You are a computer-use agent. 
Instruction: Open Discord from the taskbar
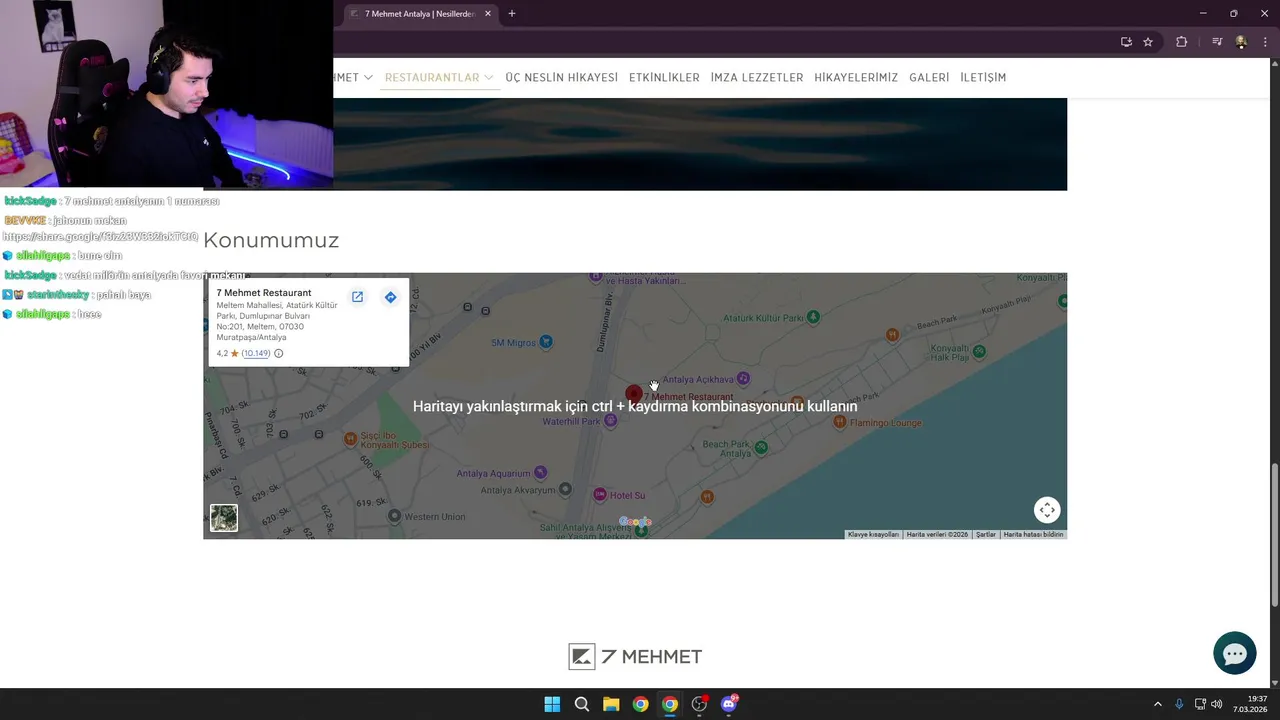(x=729, y=704)
